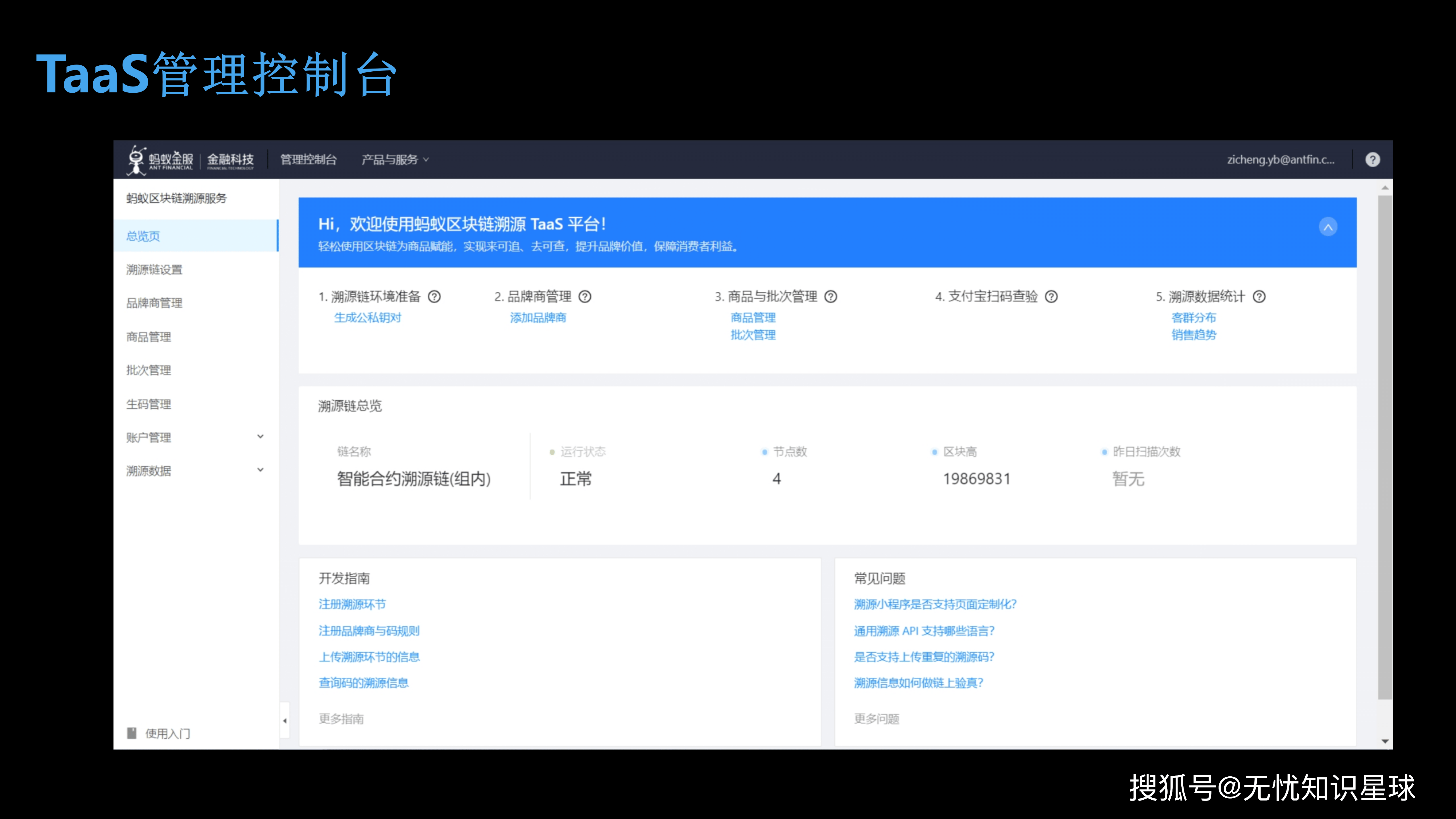1456x819 pixels.
Task: Collapse the welcome banner arrow
Action: tap(1328, 227)
